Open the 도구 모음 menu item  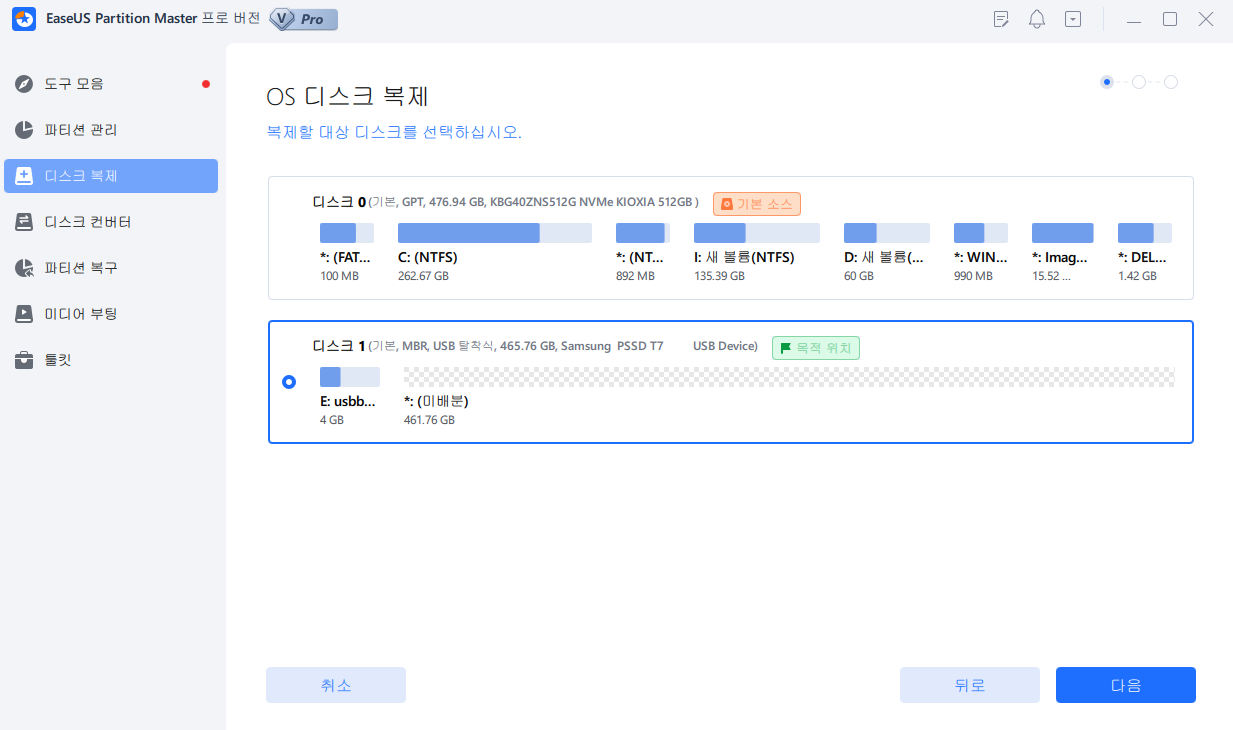pyautogui.click(x=111, y=84)
